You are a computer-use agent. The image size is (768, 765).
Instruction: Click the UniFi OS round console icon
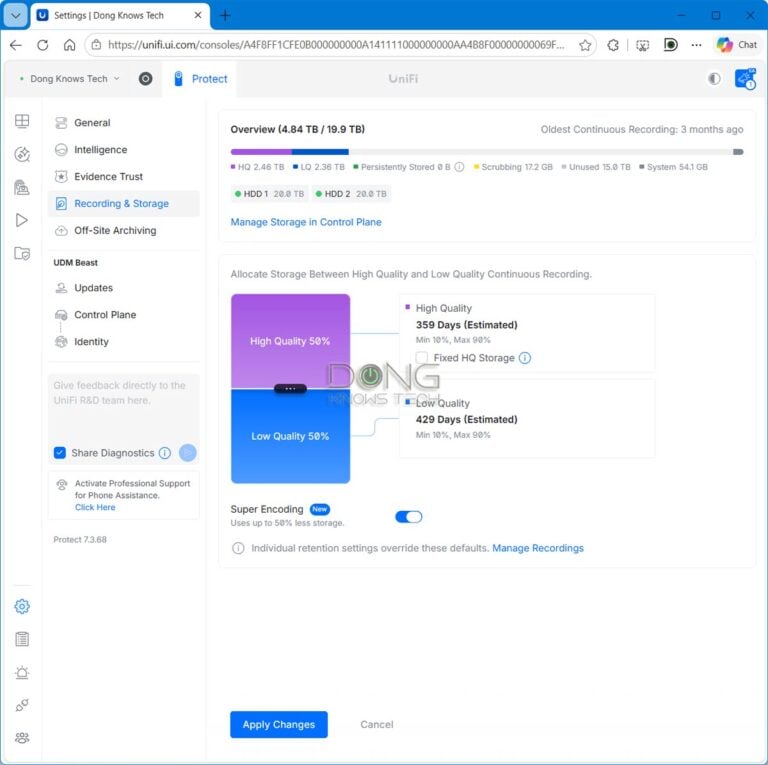tap(145, 78)
